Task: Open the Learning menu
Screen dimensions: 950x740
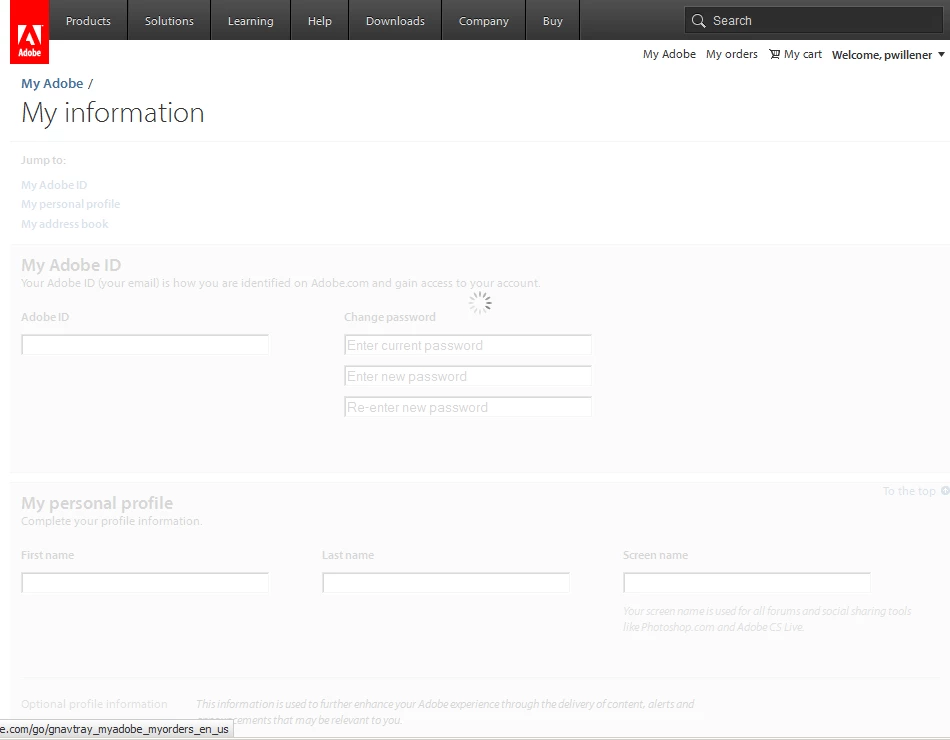Action: [250, 21]
